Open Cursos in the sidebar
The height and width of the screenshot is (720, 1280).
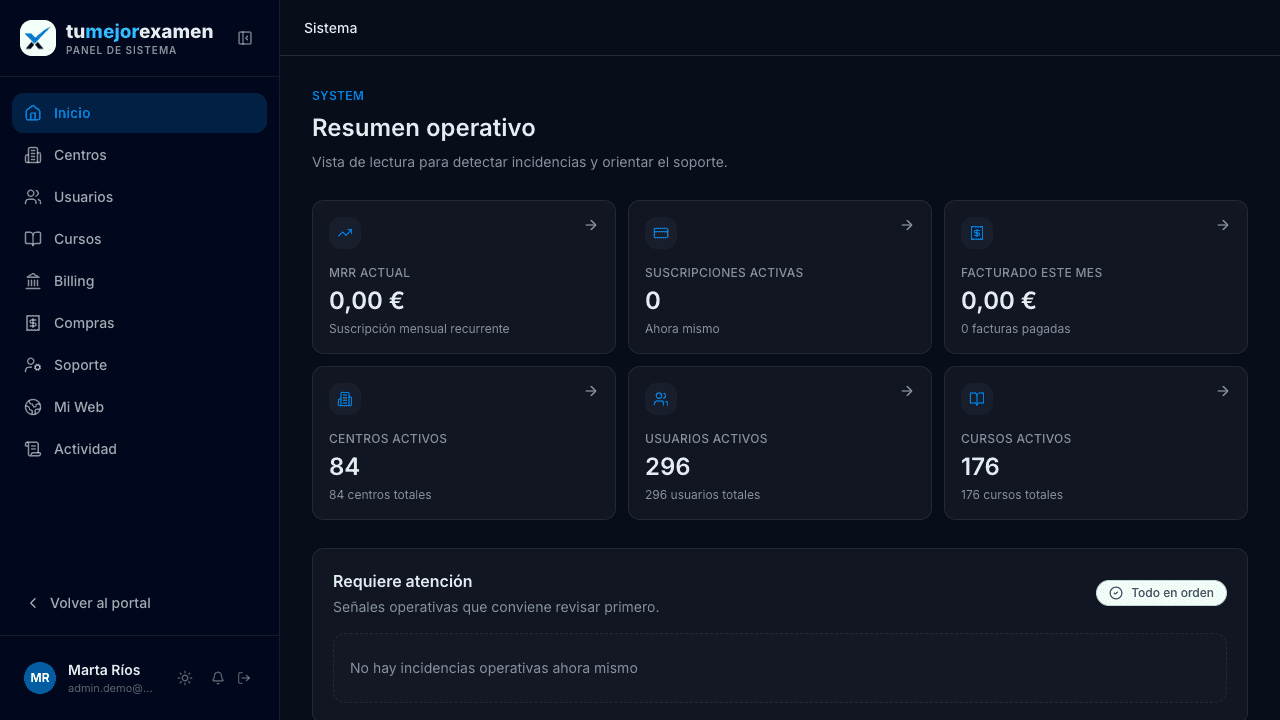[x=139, y=239]
